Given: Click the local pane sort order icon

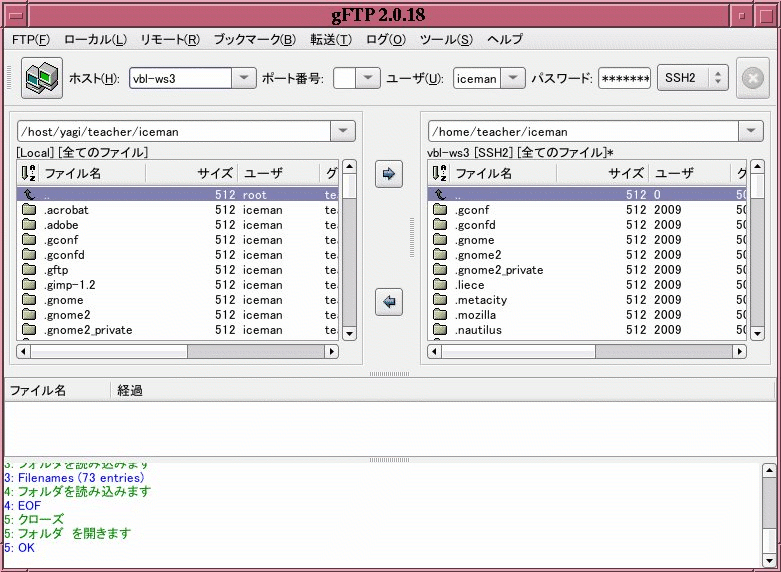Looking at the screenshot, I should point(29,173).
